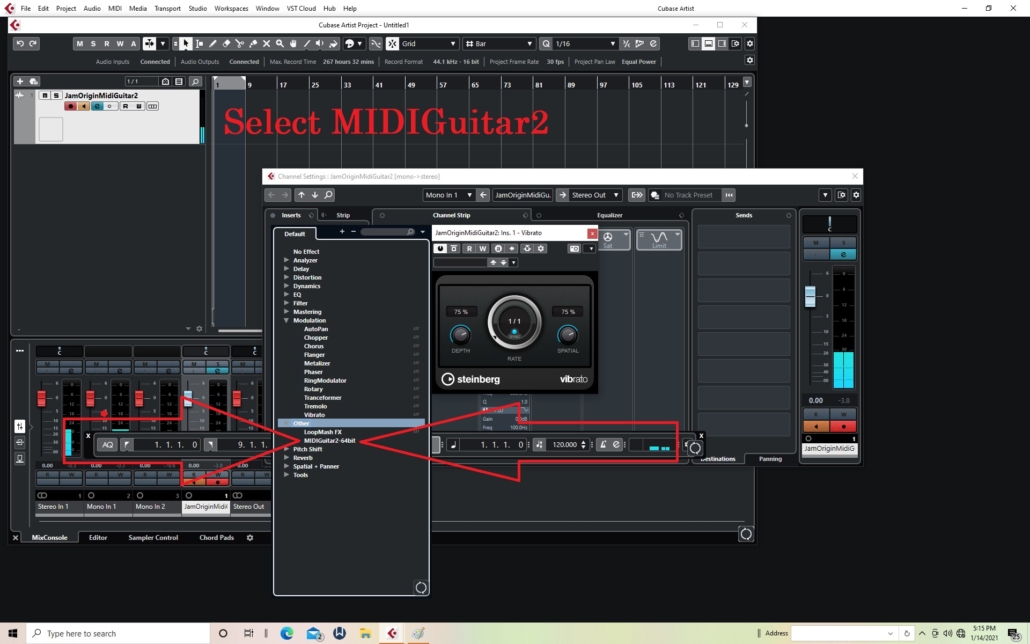Open vibrato plugin snapshot camera icon

tap(574, 248)
